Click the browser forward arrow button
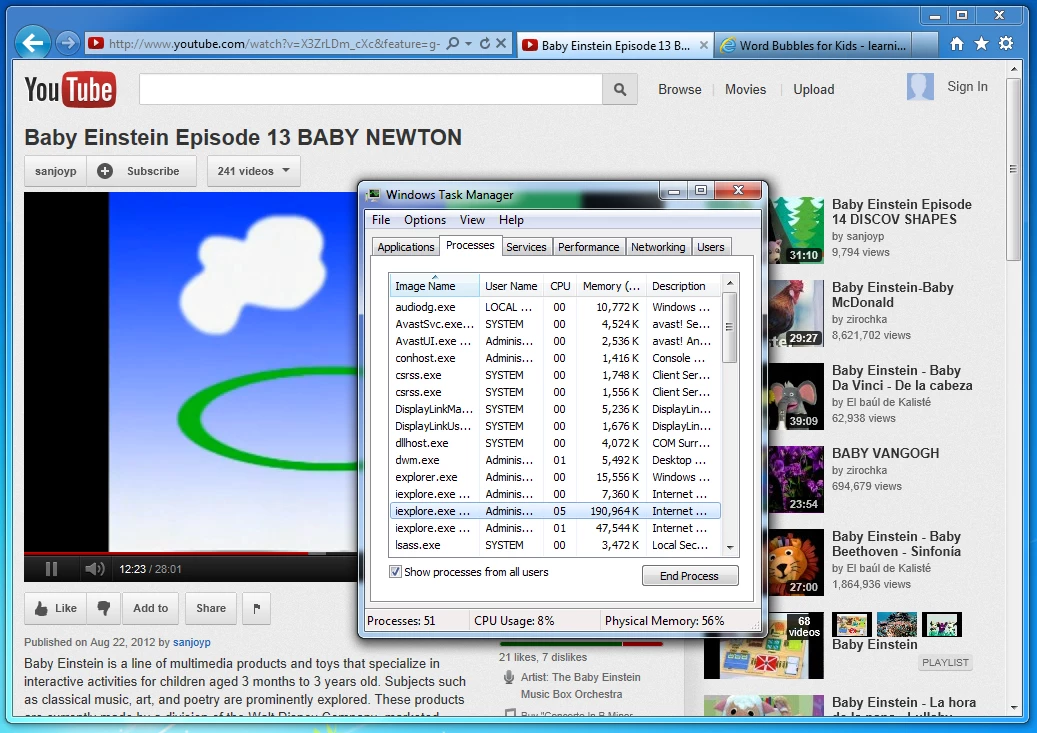 [67, 44]
